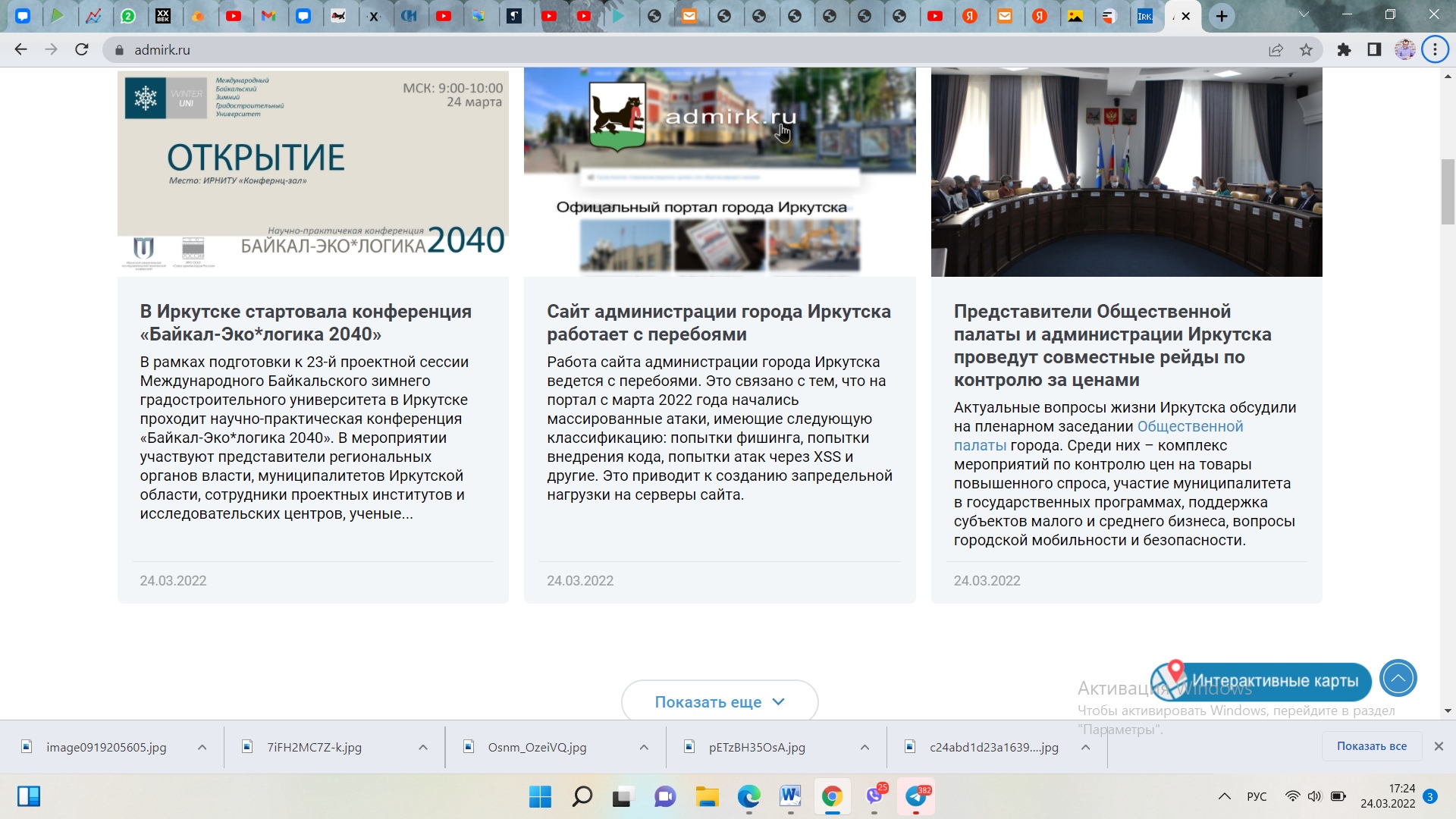
Task: Expand options for c24abd1d23a1639 download
Action: click(x=1085, y=747)
